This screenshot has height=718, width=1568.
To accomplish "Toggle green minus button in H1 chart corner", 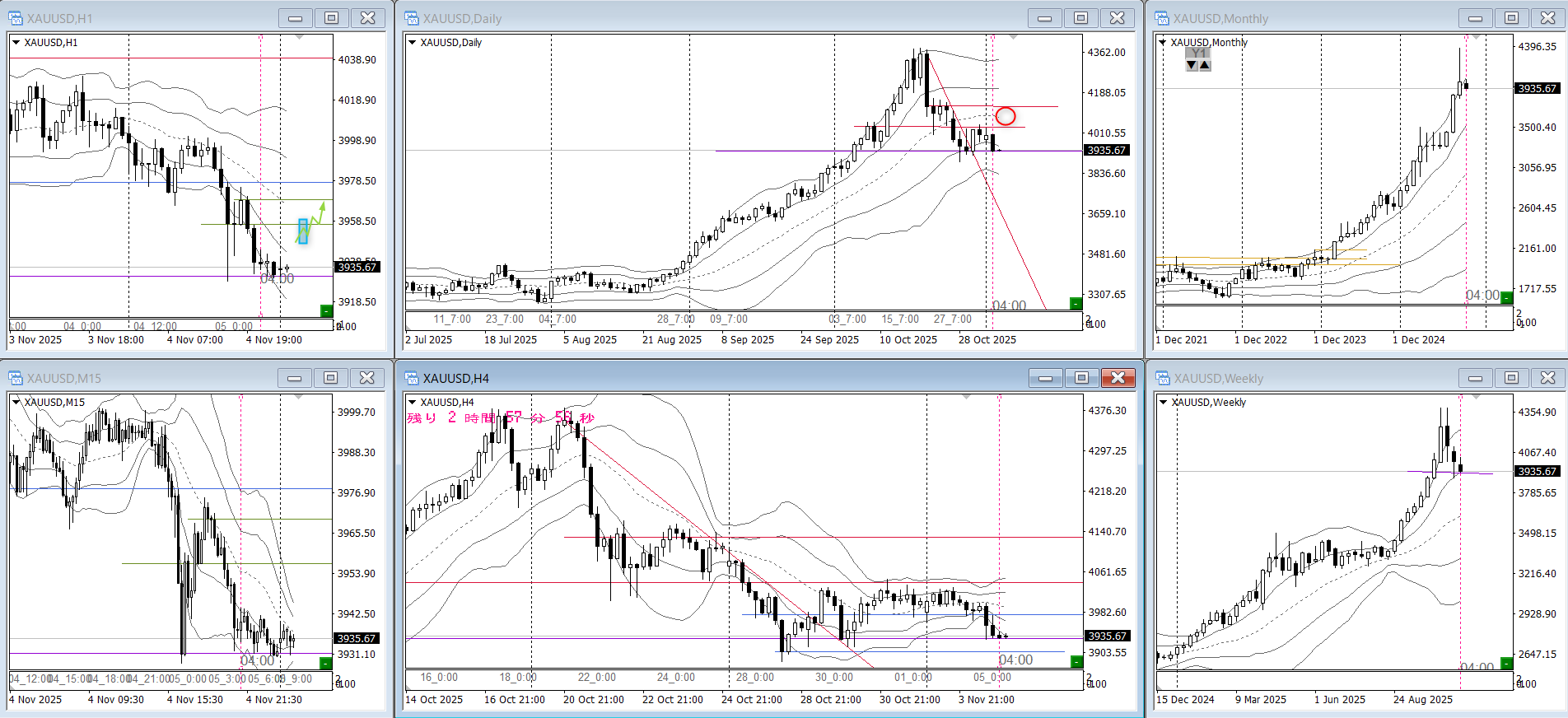I will click(326, 310).
